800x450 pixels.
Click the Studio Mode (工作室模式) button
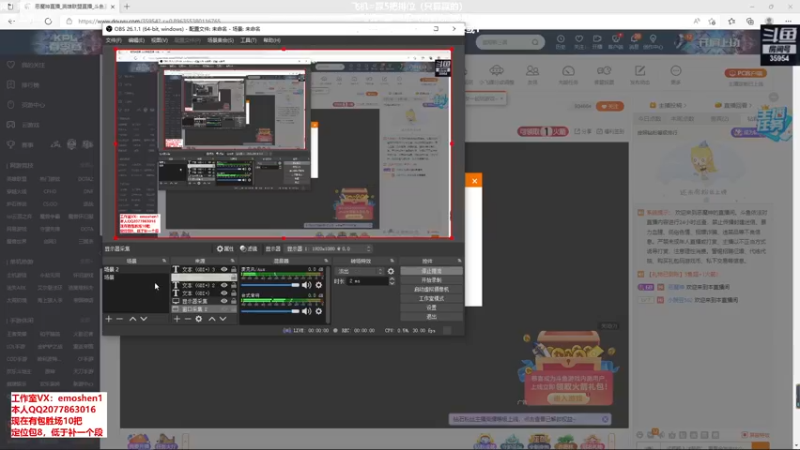(432, 298)
